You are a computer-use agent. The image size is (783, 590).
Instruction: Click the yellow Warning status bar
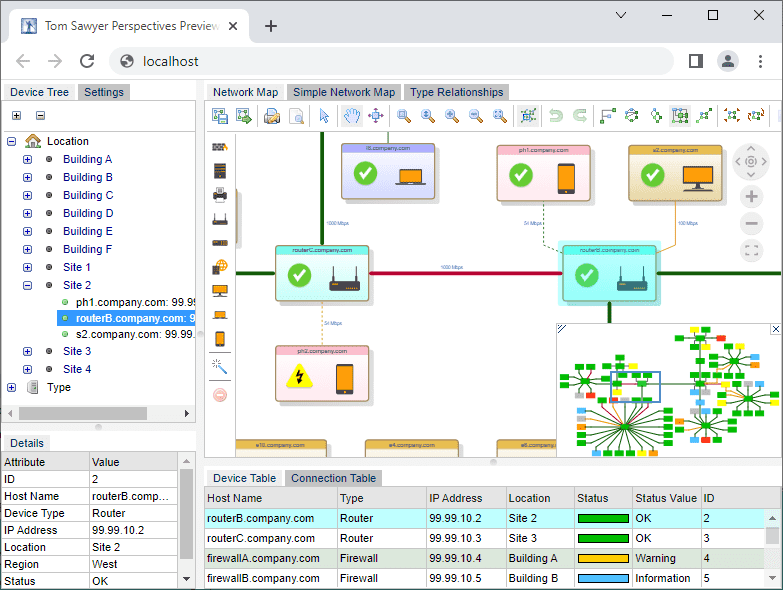click(x=603, y=558)
